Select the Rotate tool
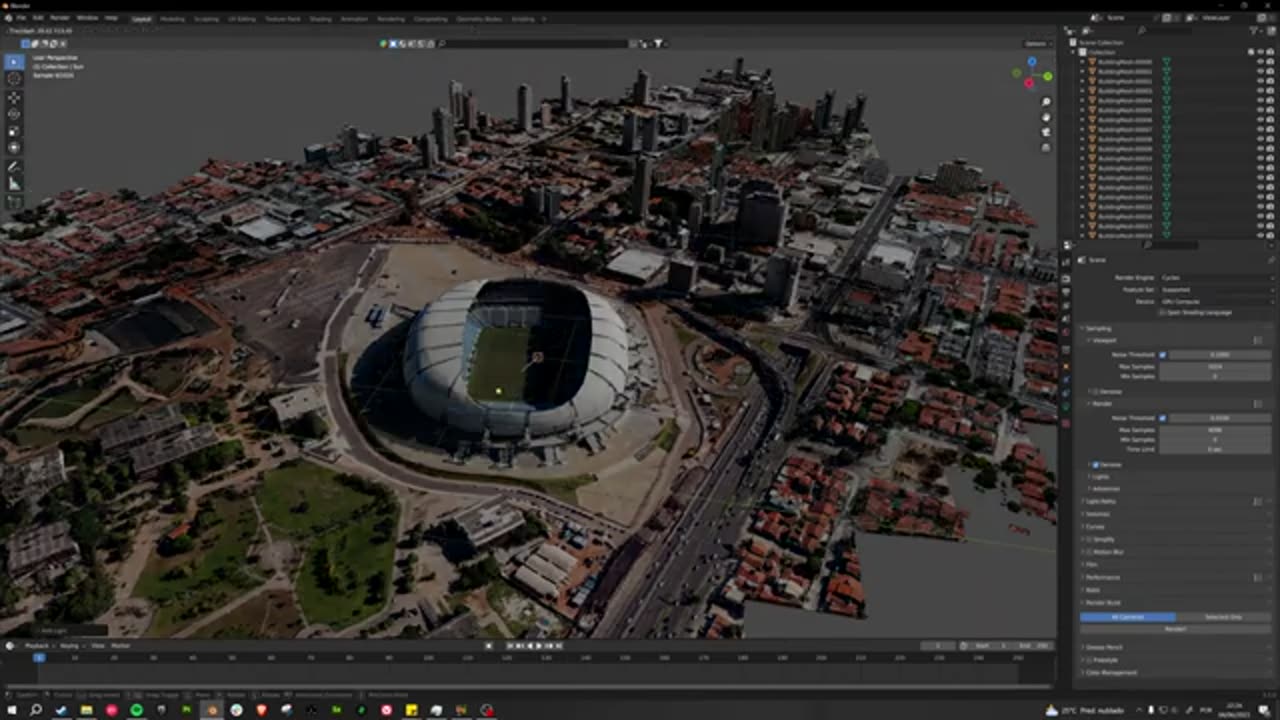This screenshot has height=720, width=1280. click(14, 114)
